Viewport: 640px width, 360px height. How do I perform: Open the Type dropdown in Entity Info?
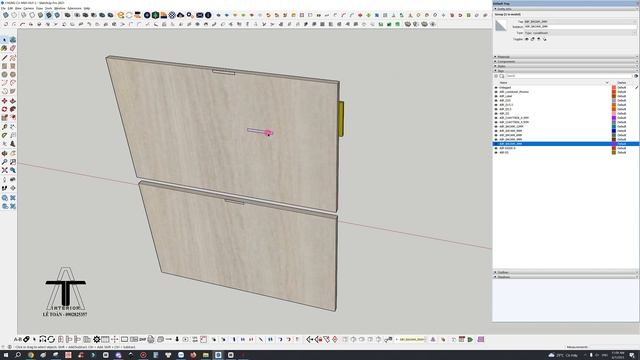point(580,33)
